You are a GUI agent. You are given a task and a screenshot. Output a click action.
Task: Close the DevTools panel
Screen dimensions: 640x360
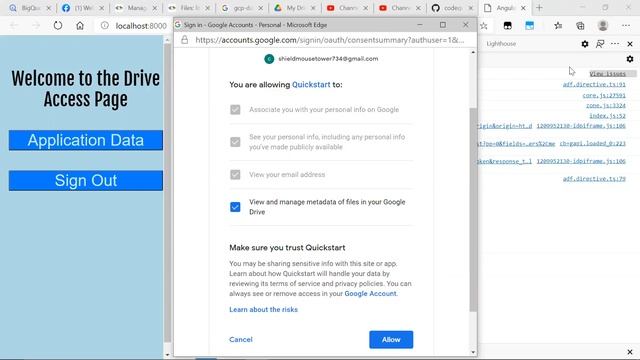[630, 44]
